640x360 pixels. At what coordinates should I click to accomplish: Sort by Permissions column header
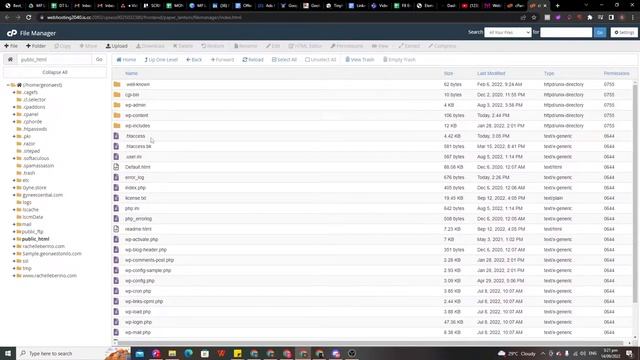(x=616, y=73)
